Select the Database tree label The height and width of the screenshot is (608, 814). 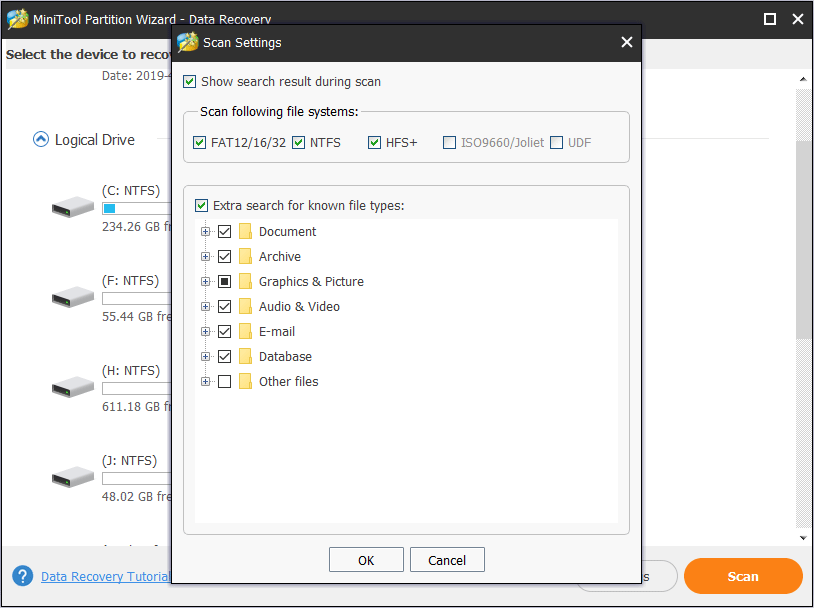(285, 356)
